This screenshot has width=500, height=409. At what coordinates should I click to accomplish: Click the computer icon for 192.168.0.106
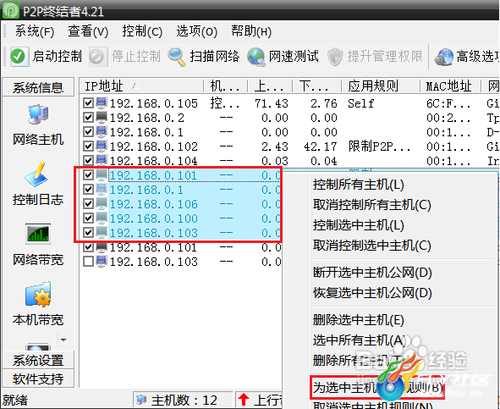pyautogui.click(x=102, y=203)
